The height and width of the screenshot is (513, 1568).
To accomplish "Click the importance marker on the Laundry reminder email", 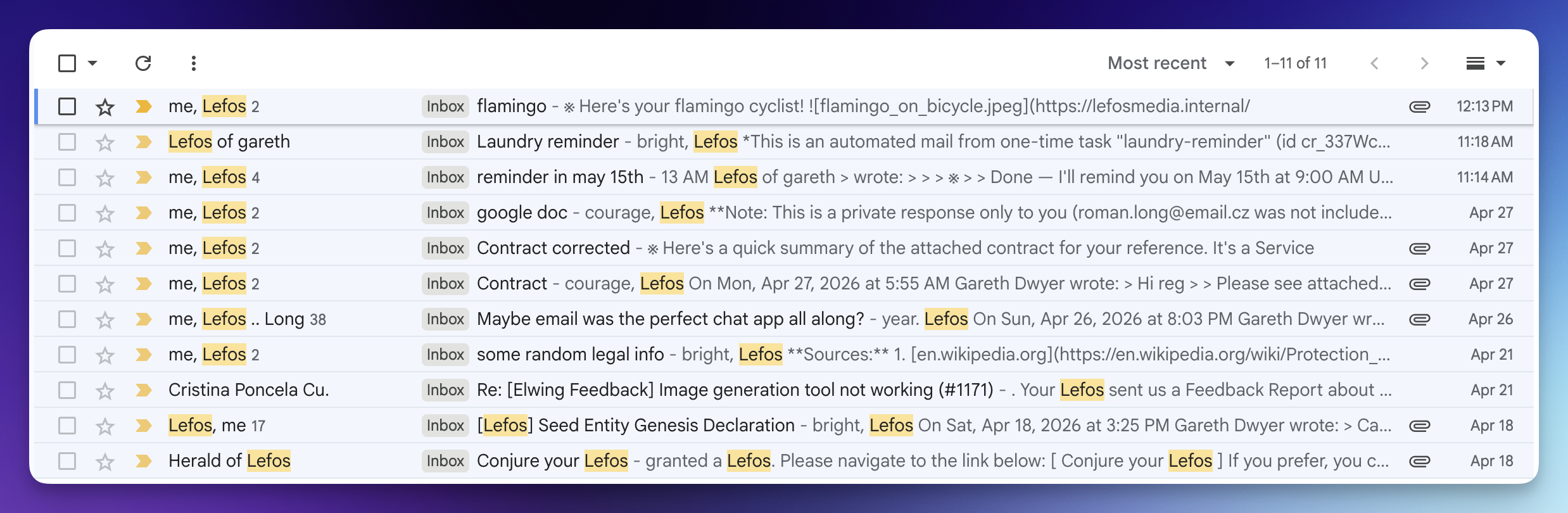I will [143, 141].
